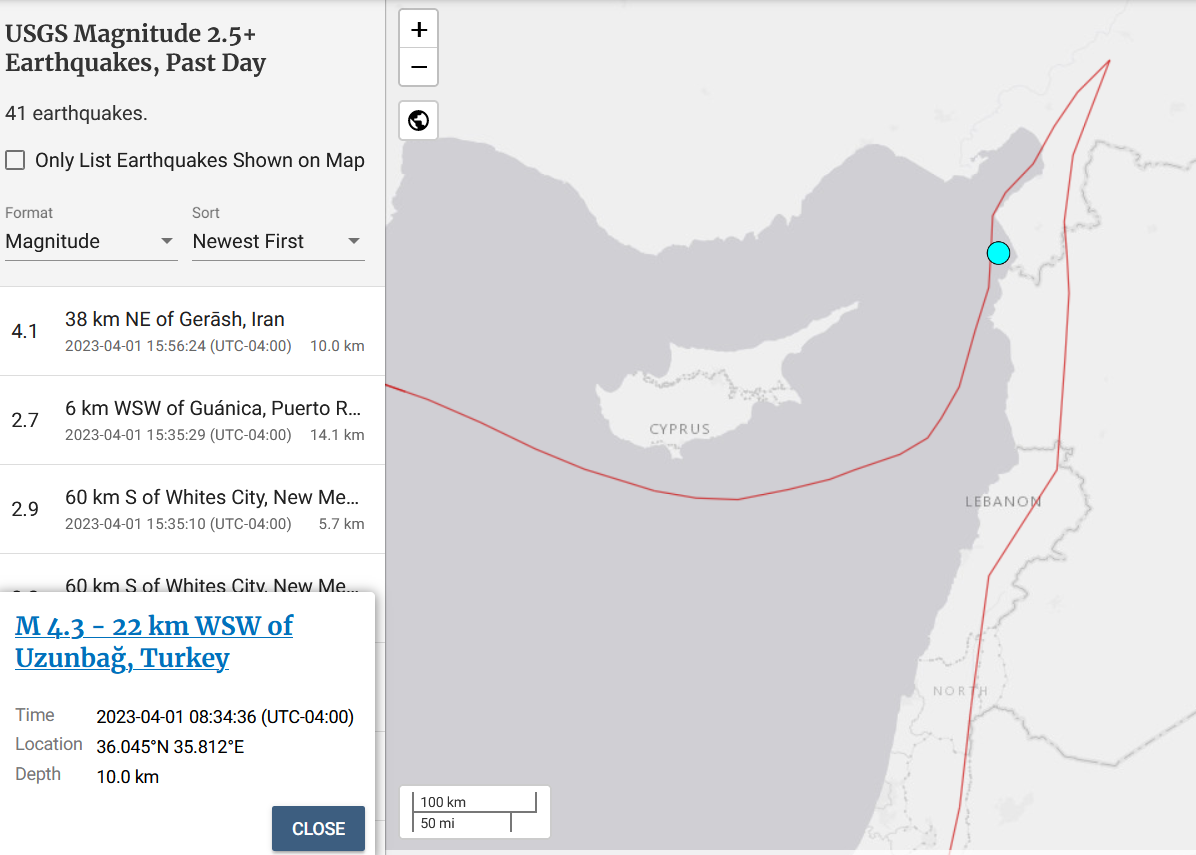This screenshot has height=855, width=1196.
Task: Select the cyan earthquake marker on map
Action: pos(998,252)
